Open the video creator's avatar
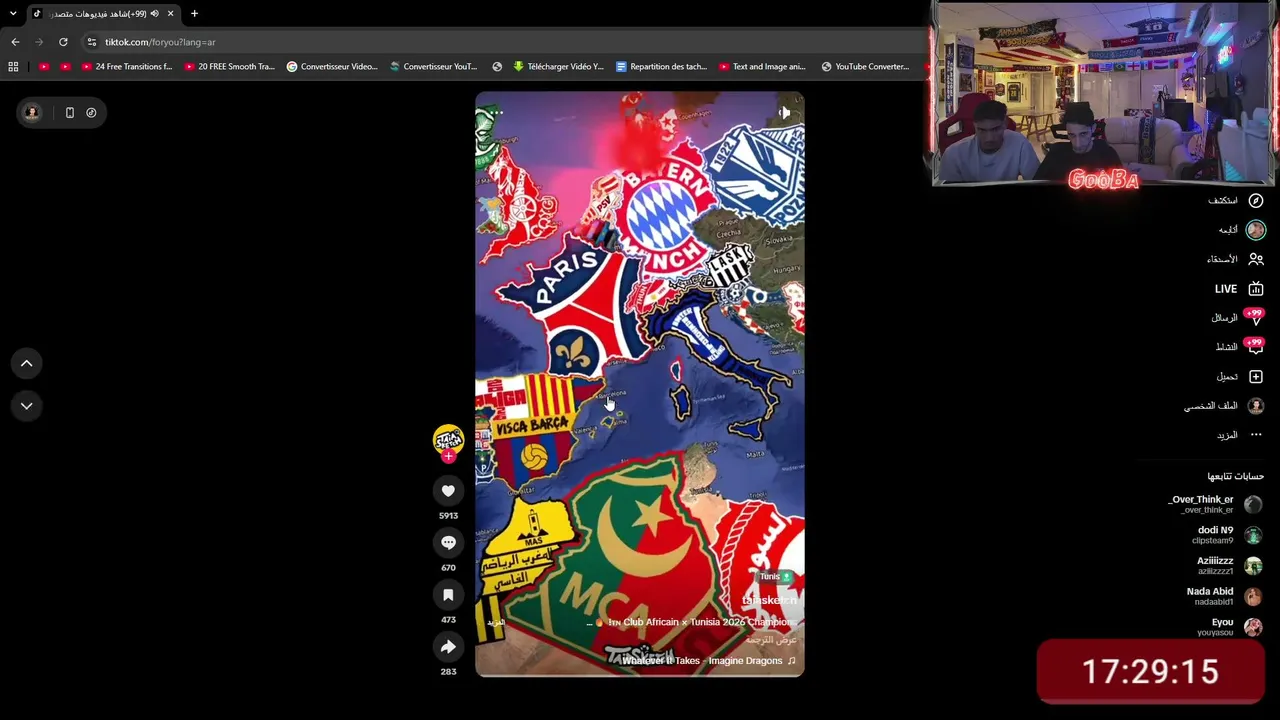1280x720 pixels. click(x=448, y=439)
